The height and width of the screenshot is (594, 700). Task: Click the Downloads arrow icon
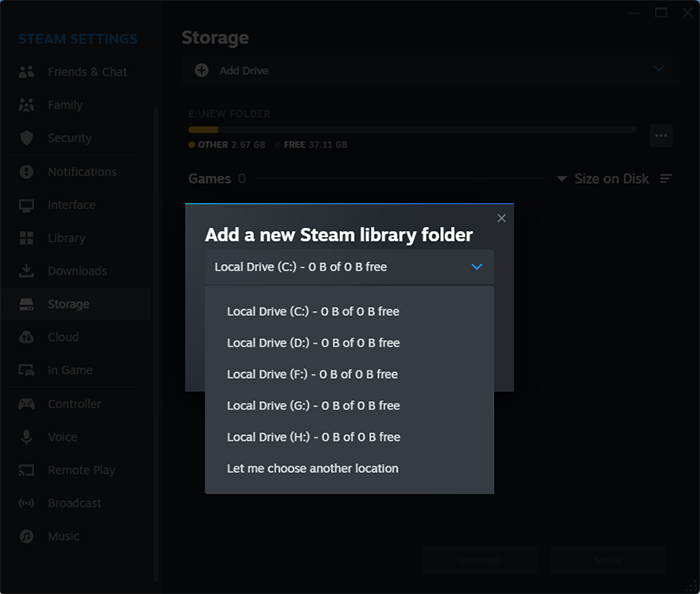tap(26, 271)
